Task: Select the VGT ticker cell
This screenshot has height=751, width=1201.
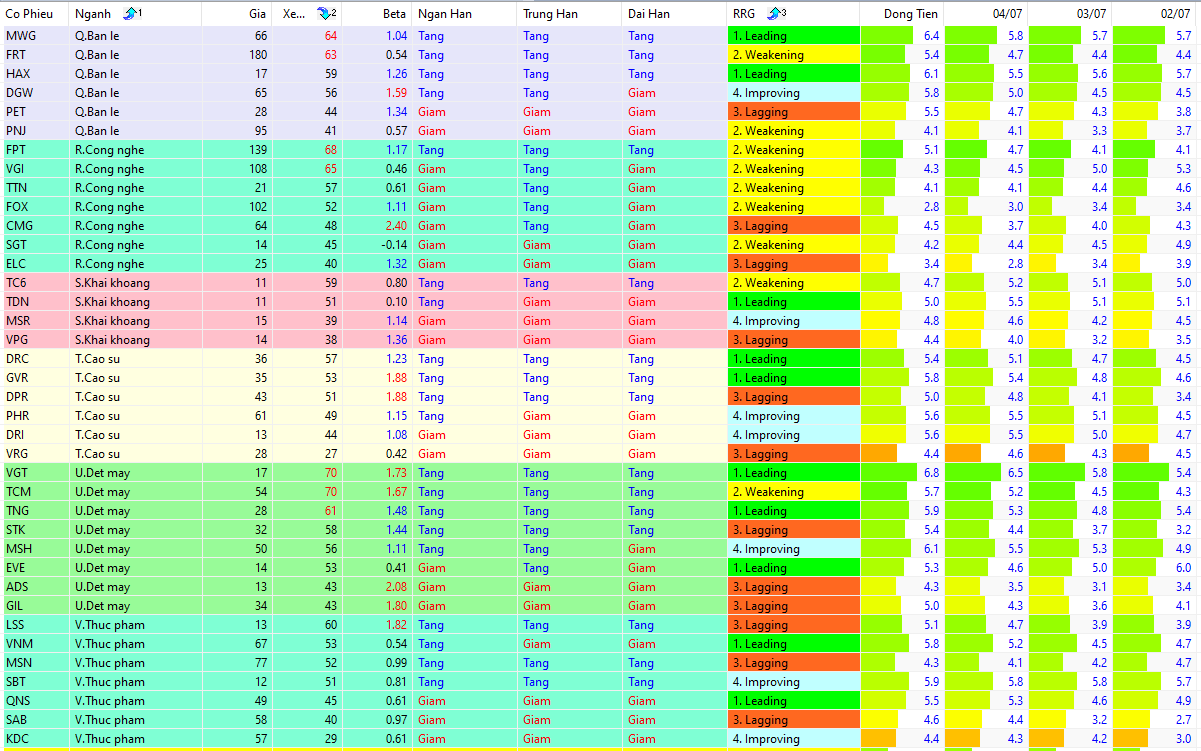Action: pyautogui.click(x=35, y=473)
